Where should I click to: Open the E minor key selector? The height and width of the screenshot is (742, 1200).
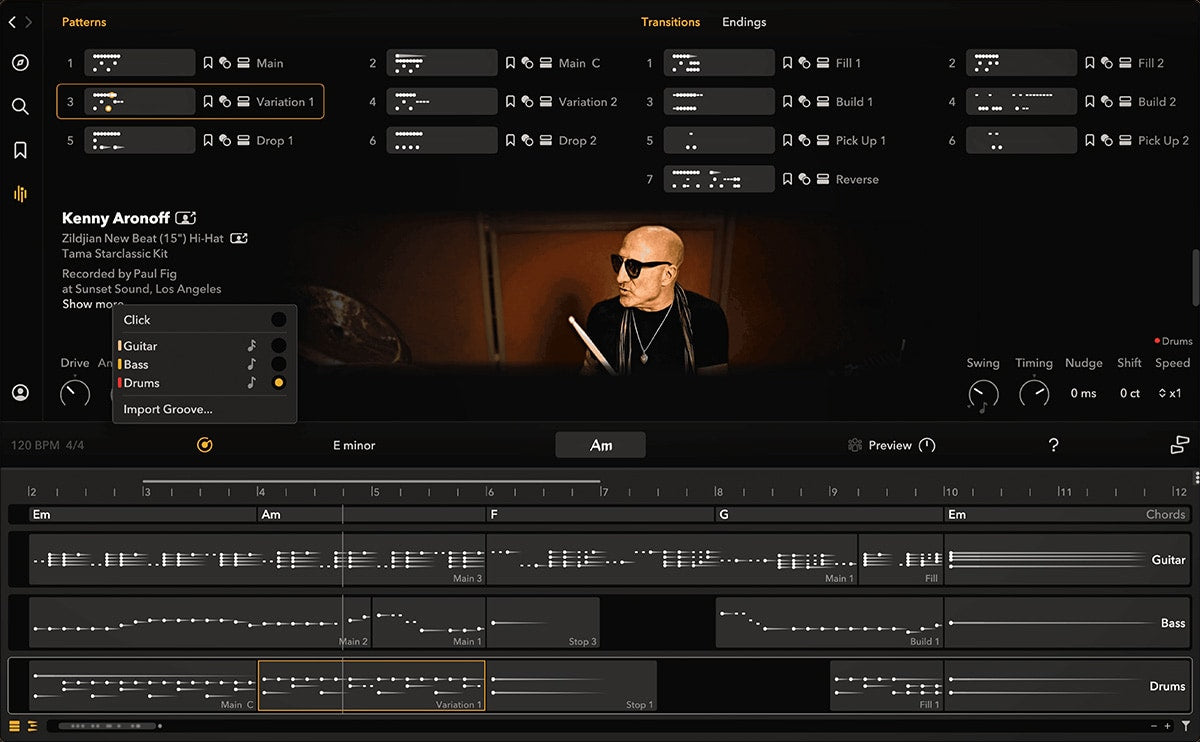point(354,445)
